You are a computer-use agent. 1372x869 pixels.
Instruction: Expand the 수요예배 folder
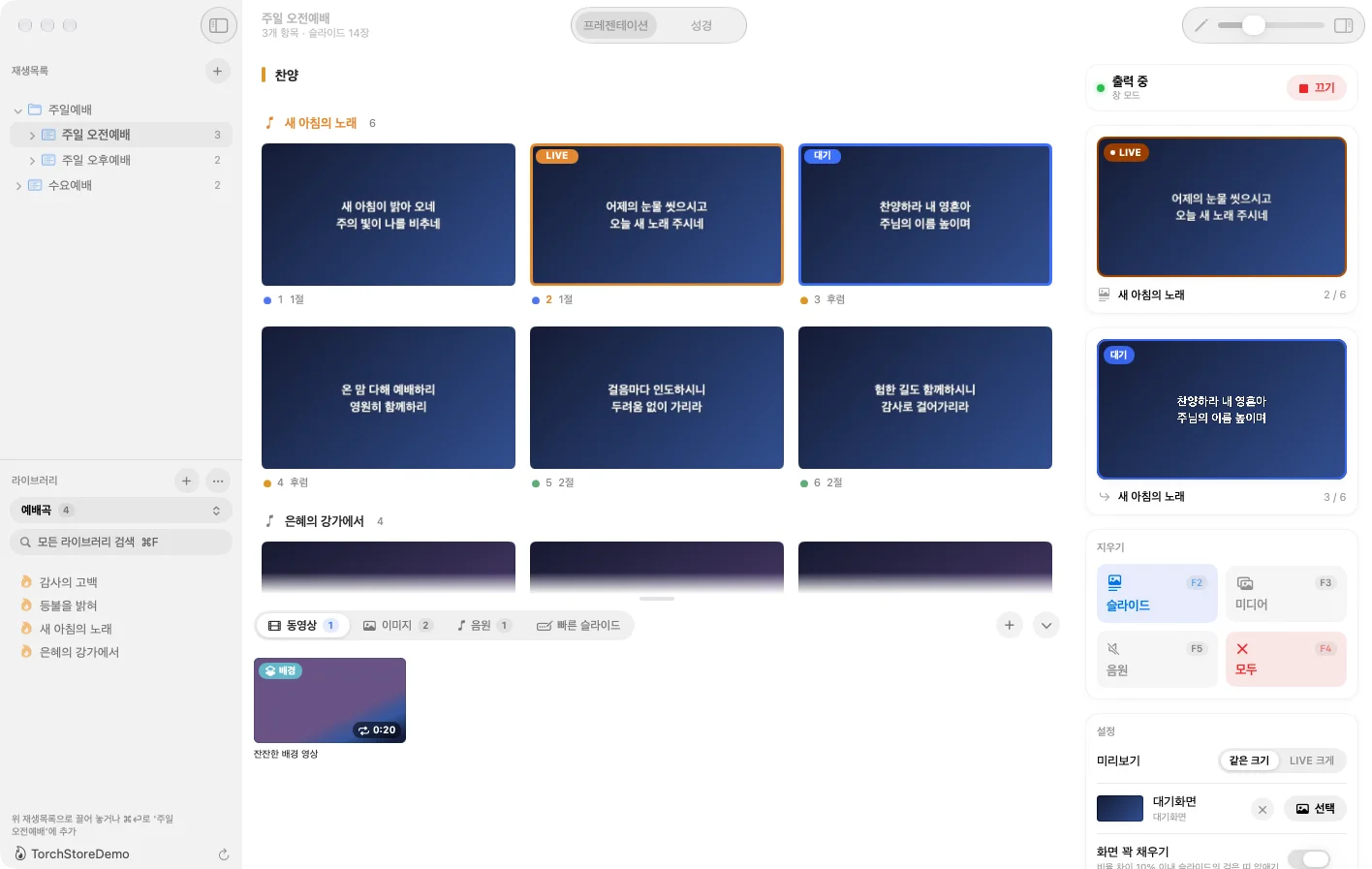17,186
